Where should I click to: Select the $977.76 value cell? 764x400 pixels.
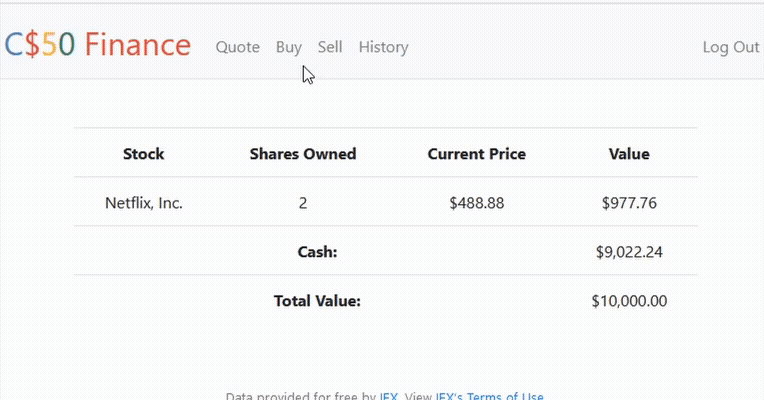pyautogui.click(x=629, y=203)
